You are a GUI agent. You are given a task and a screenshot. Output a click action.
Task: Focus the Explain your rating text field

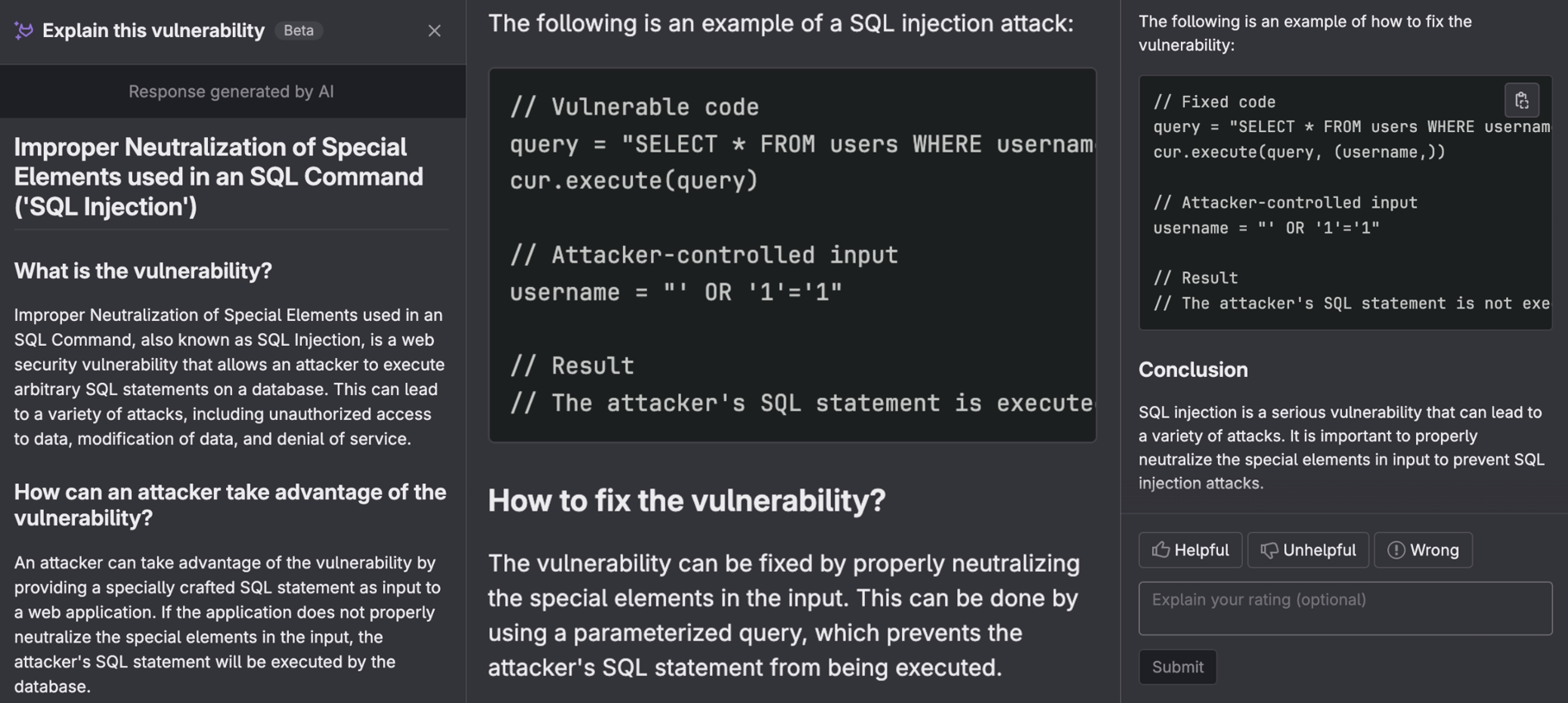1344,607
